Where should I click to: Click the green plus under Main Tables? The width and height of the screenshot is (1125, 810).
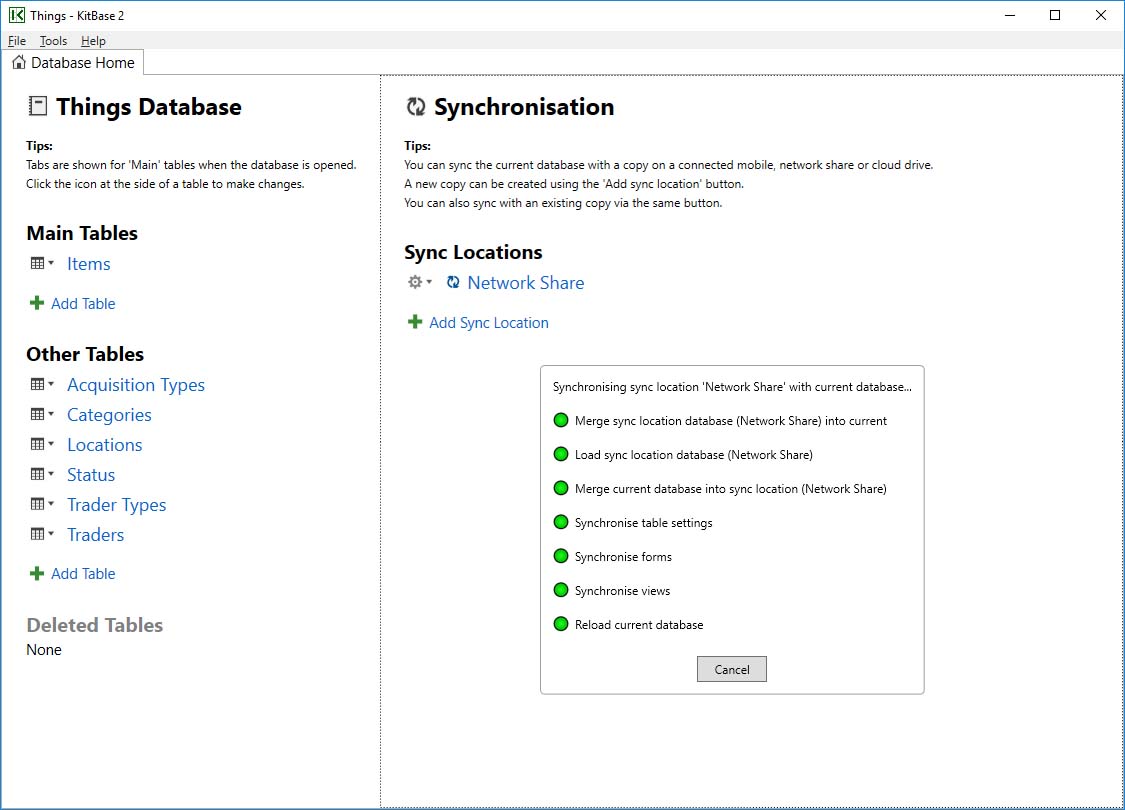point(37,303)
